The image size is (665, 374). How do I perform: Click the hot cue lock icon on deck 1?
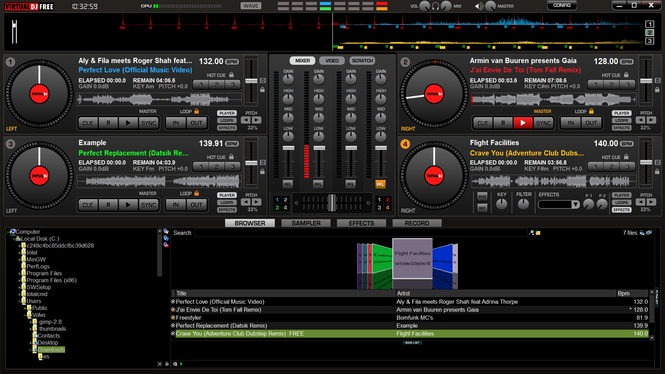[232, 75]
